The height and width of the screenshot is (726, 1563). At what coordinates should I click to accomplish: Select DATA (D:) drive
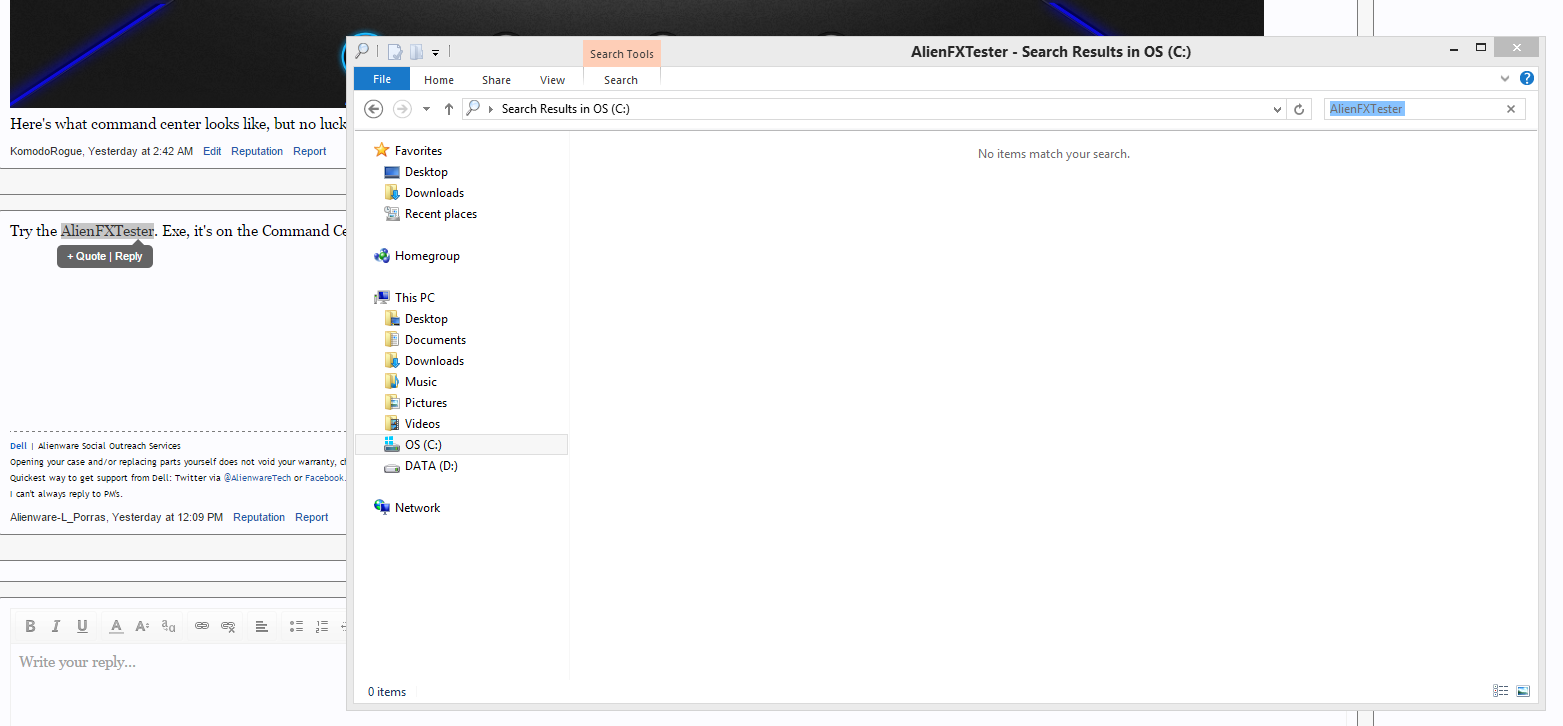[431, 466]
